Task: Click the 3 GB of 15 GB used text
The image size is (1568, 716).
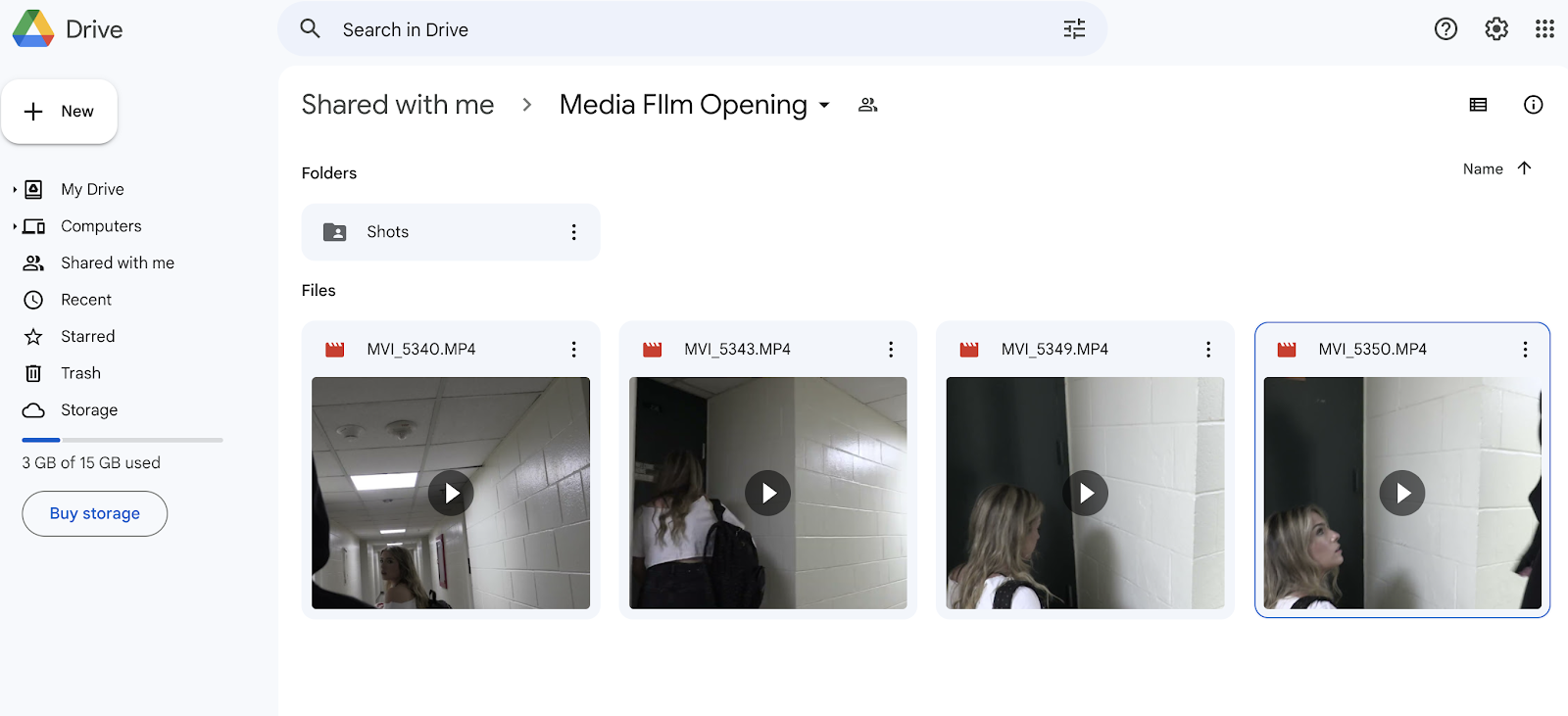Action: pyautogui.click(x=91, y=463)
